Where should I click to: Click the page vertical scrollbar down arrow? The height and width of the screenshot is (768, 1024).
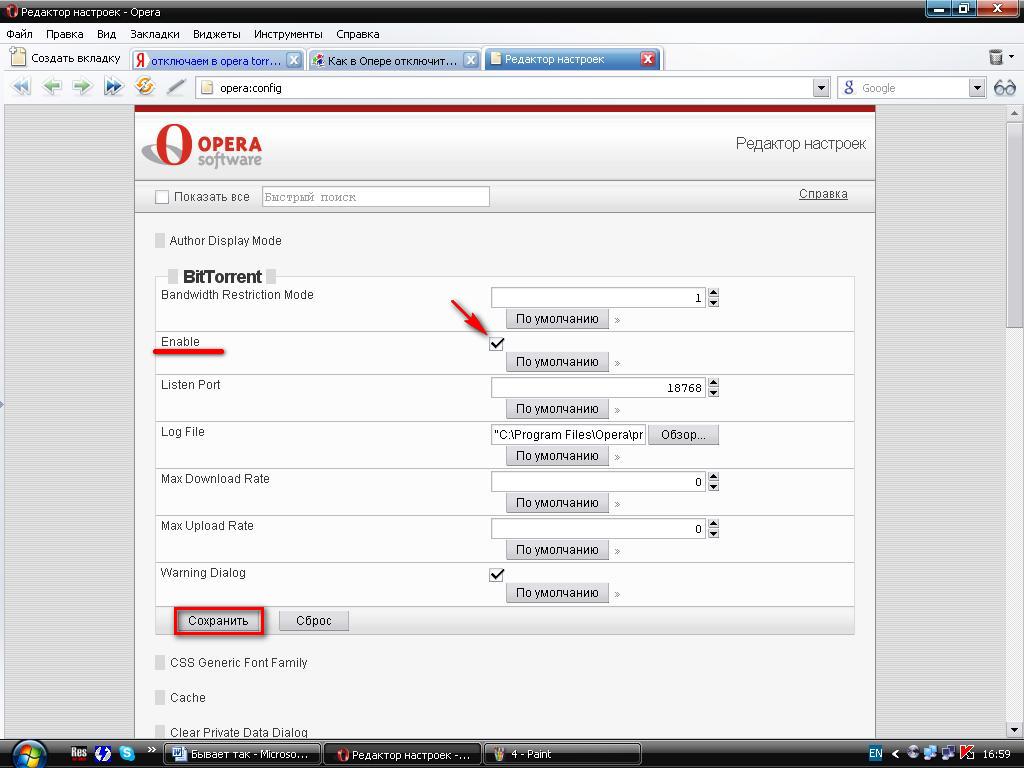(1014, 729)
